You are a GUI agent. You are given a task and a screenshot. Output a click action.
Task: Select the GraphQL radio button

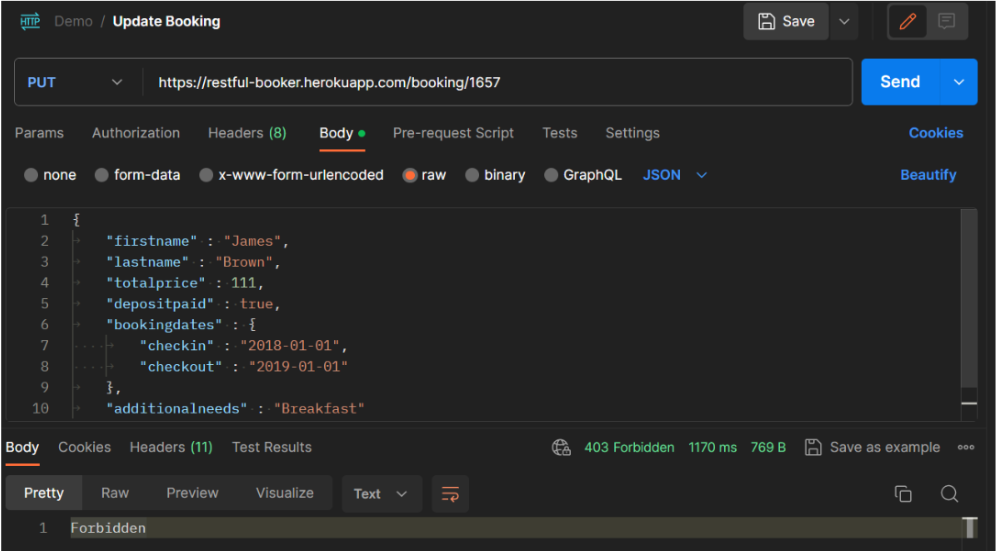click(551, 175)
